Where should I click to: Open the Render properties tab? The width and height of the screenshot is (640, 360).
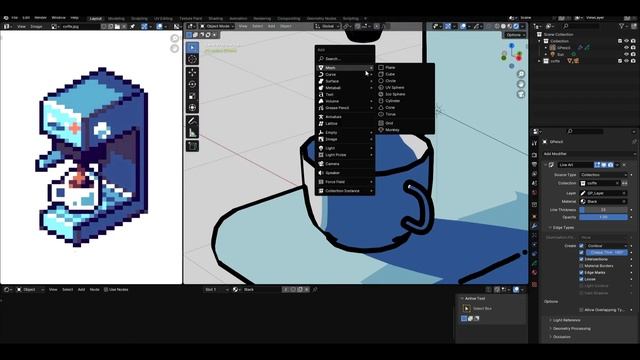point(534,155)
